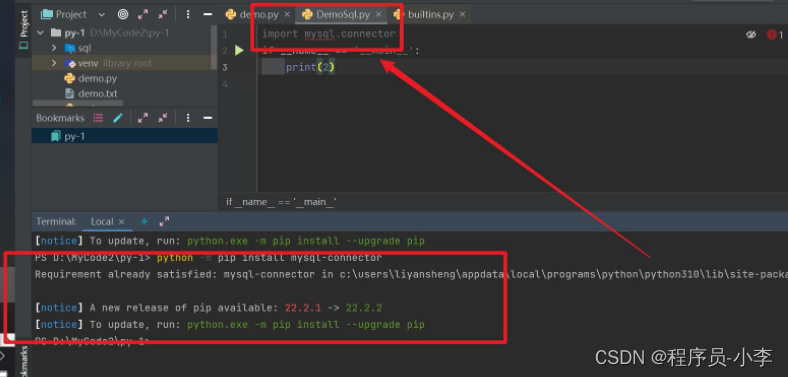Expand the sql folder
The height and width of the screenshot is (377, 788).
click(x=54, y=48)
